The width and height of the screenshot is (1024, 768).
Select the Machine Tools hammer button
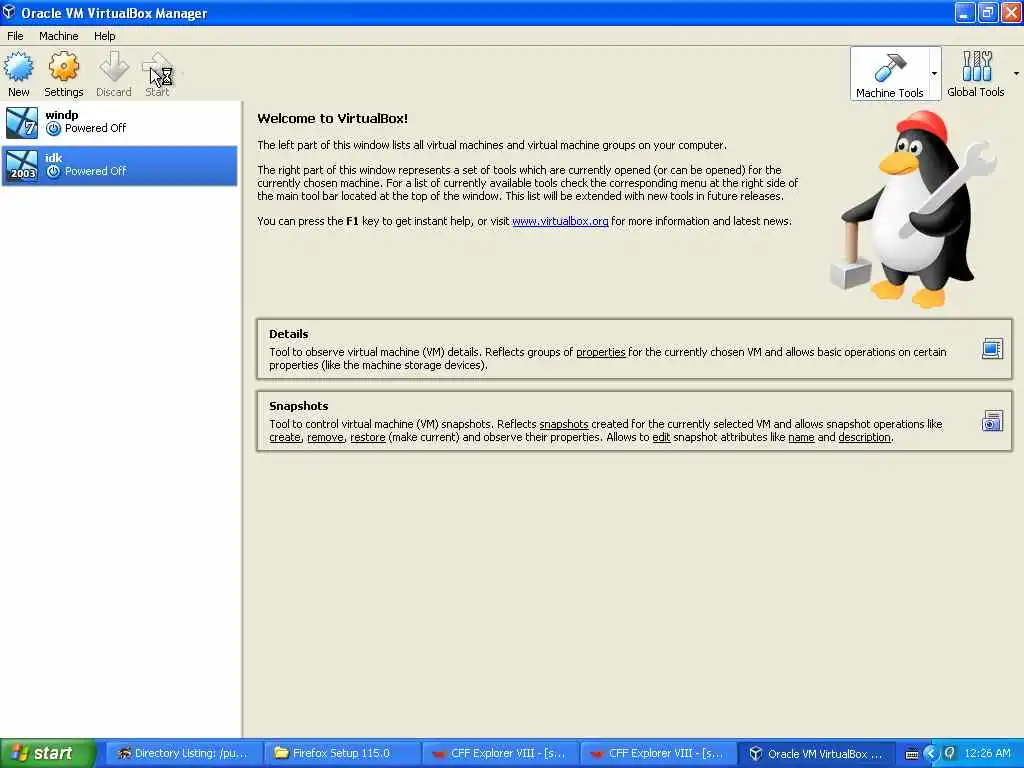pyautogui.click(x=889, y=74)
